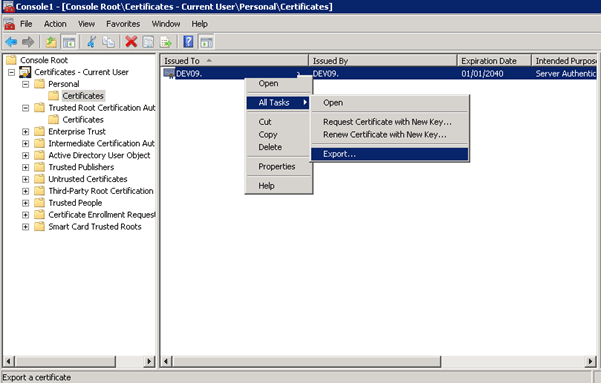Click the Forward arrow toolbar icon
Viewport: 601px width, 383px height.
(28, 42)
